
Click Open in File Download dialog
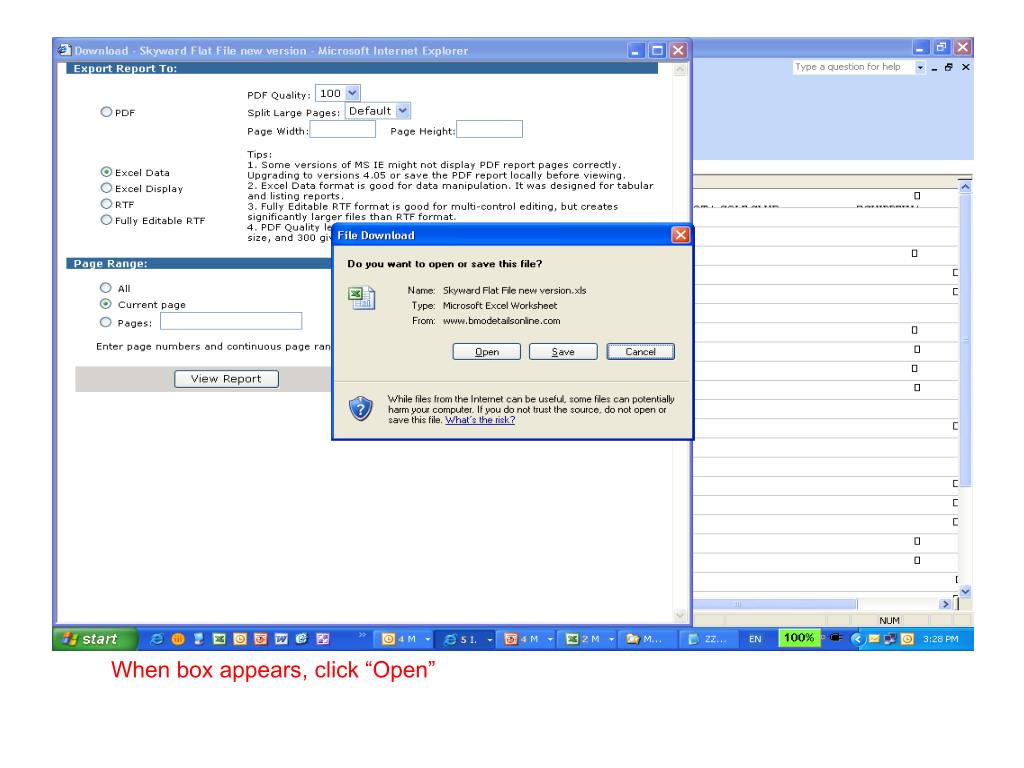click(487, 351)
